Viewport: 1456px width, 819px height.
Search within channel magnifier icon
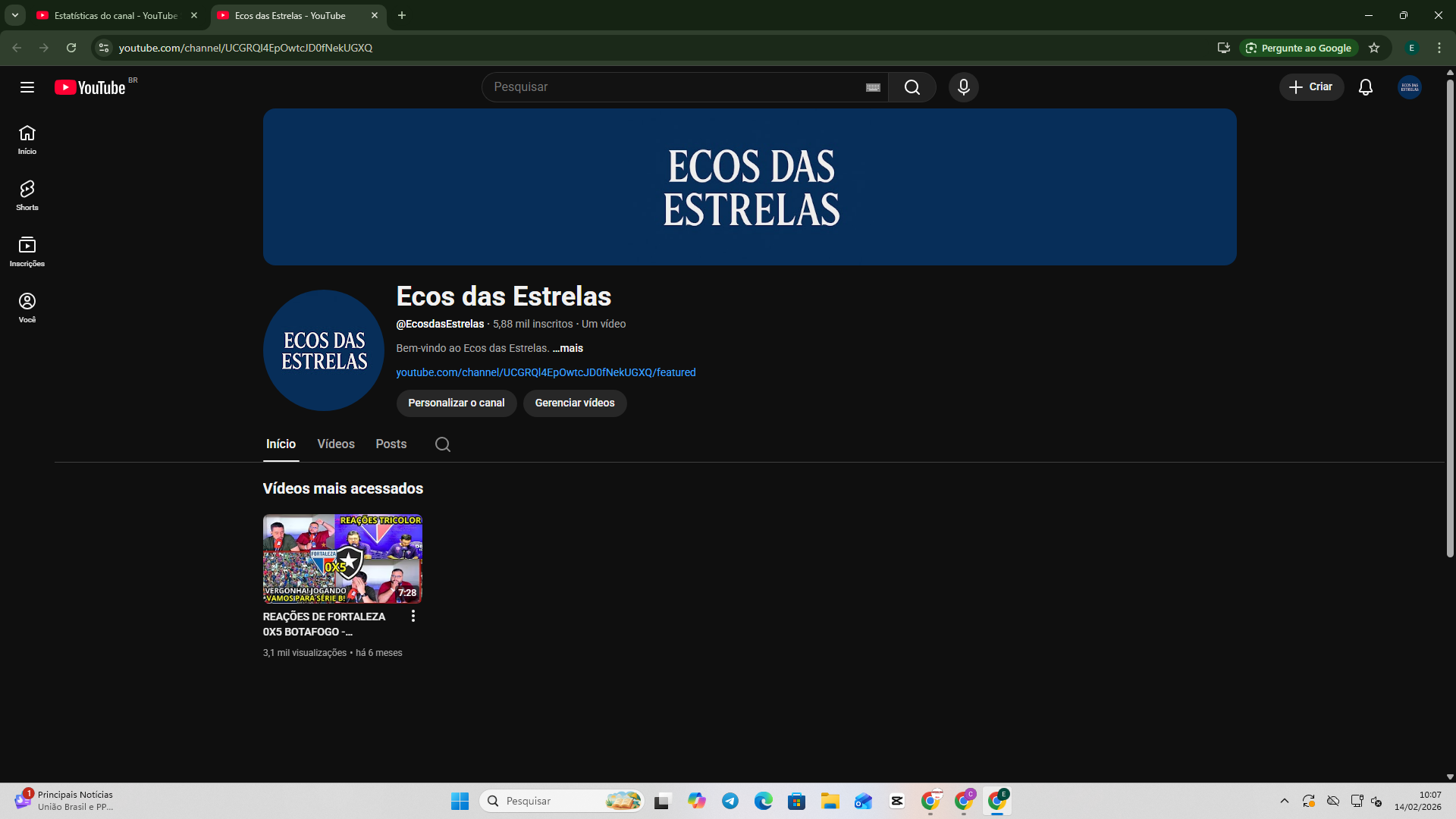tap(443, 444)
